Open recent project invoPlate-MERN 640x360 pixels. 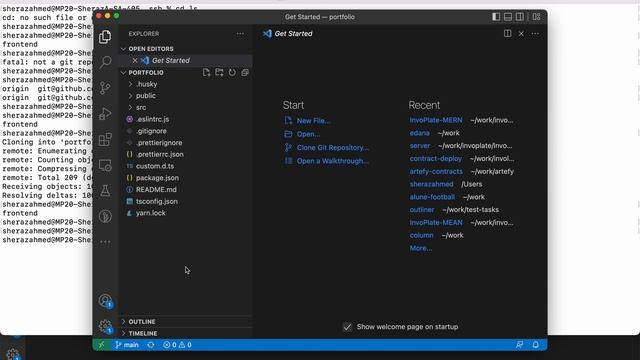436,120
